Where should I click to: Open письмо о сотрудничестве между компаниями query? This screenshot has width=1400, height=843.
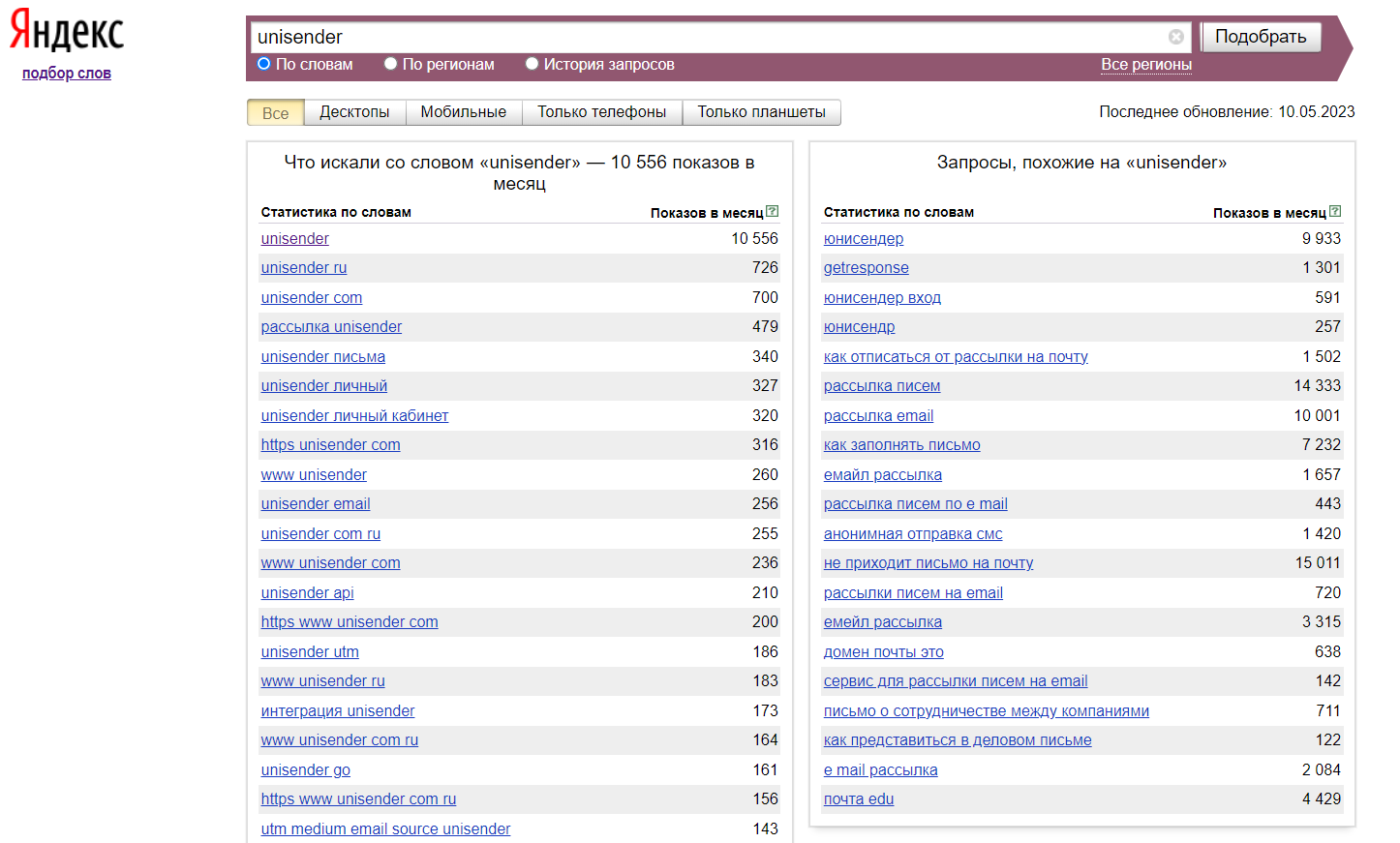987,711
